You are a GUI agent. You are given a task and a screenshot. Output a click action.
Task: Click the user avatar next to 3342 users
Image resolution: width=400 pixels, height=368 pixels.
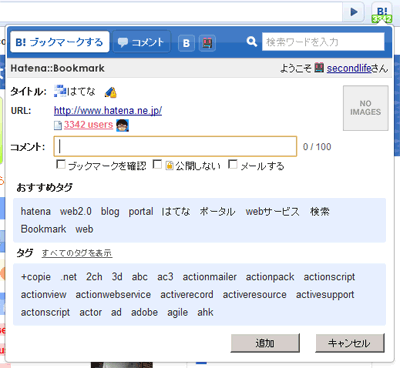coord(122,125)
